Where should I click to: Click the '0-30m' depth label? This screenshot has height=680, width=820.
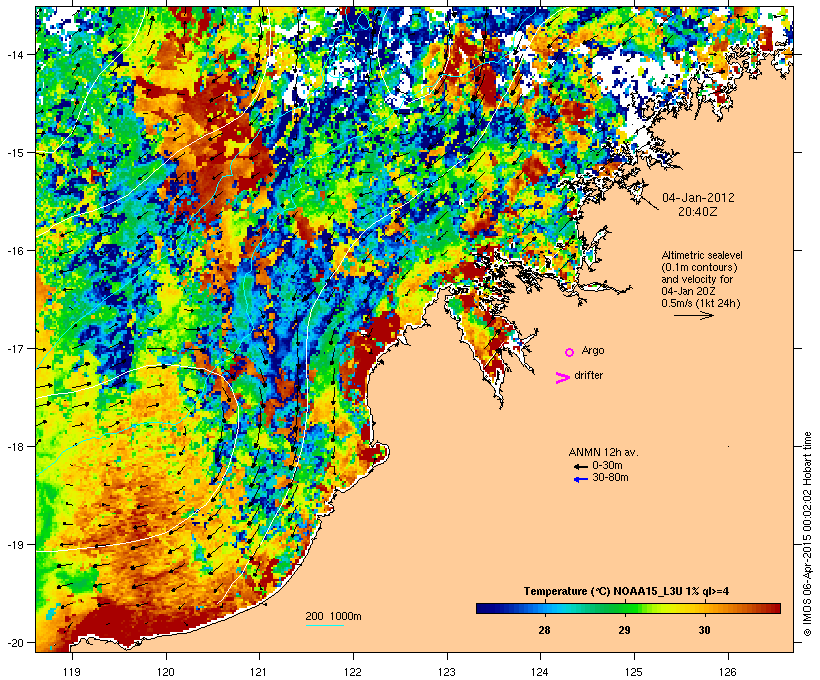[x=607, y=466]
